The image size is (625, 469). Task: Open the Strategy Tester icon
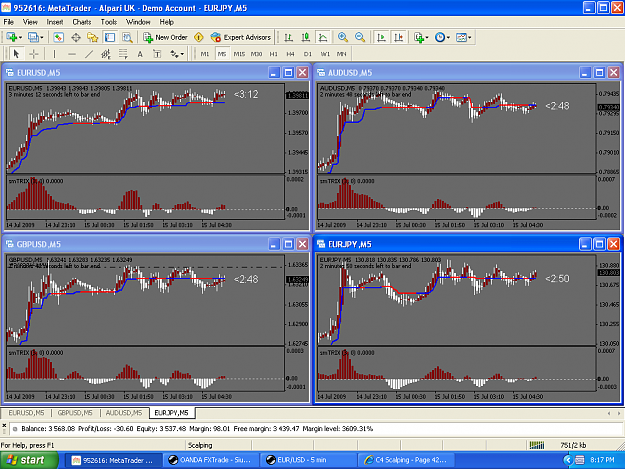coord(127,37)
